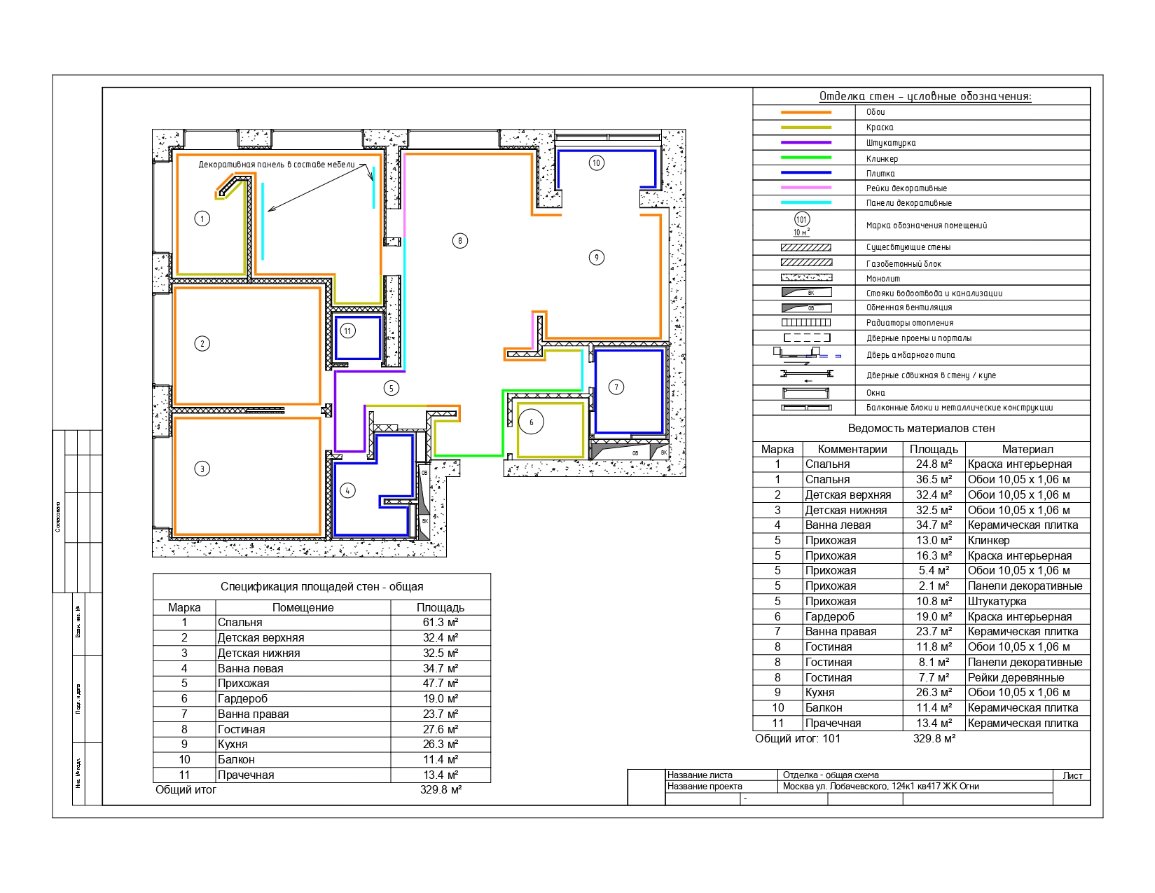Click the "Декоративная панель в составе мебели" annotation

click(x=277, y=163)
